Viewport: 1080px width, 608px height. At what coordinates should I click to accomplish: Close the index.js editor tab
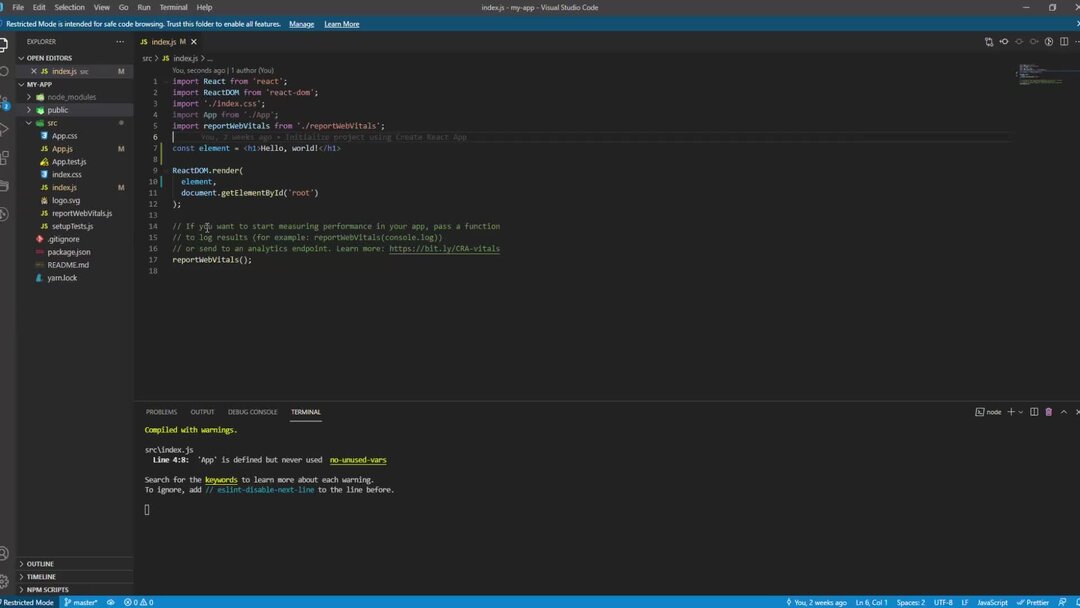[x=194, y=42]
